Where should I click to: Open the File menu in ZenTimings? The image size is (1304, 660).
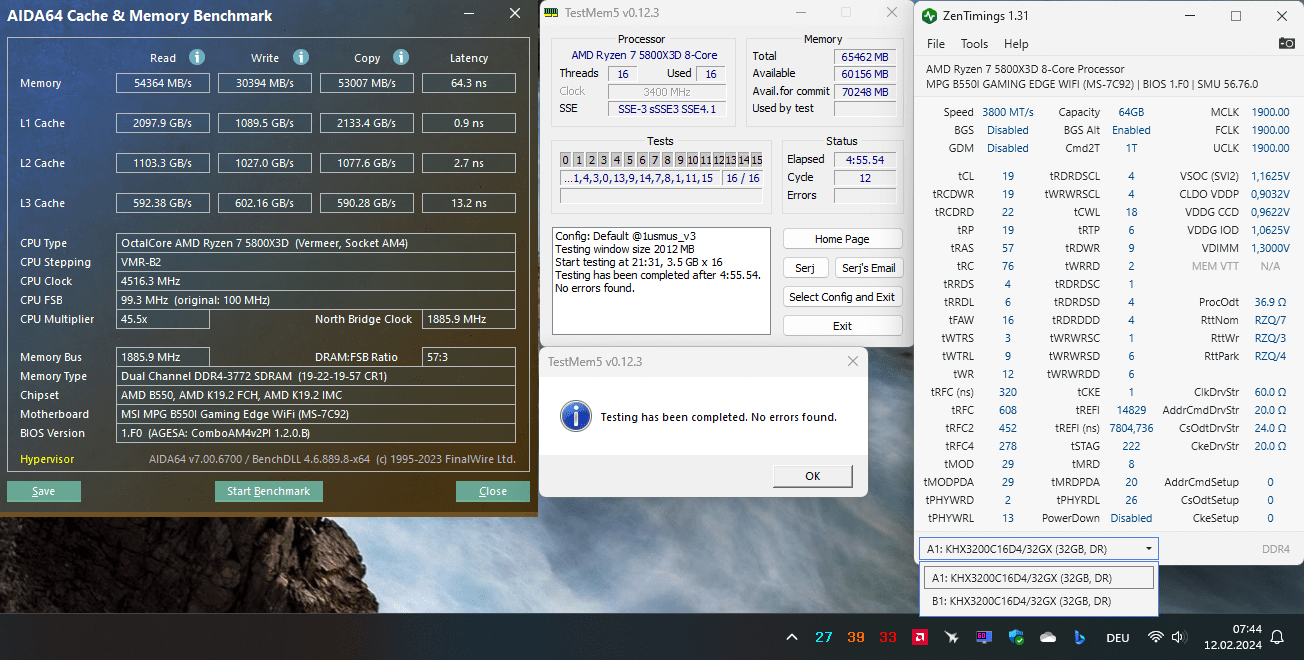click(936, 44)
